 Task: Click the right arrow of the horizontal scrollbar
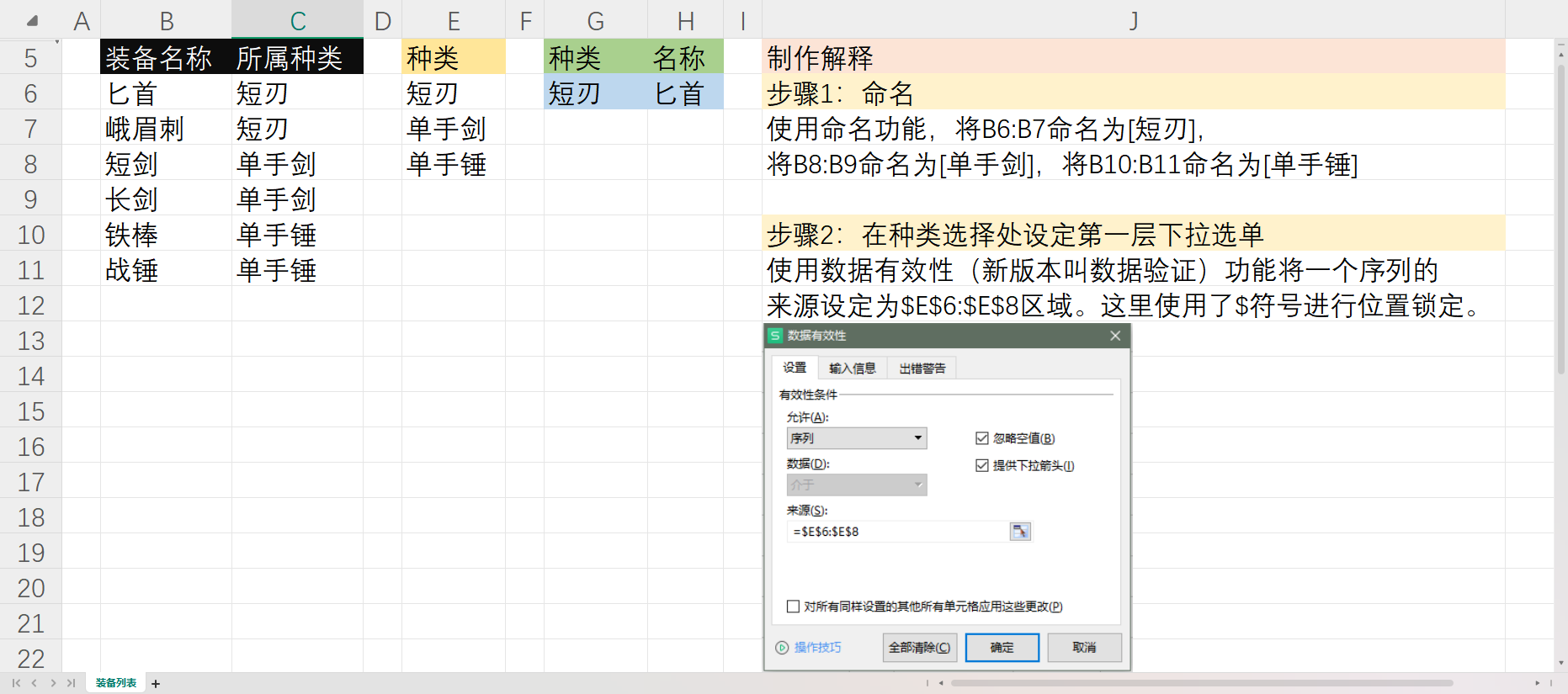point(1537,683)
